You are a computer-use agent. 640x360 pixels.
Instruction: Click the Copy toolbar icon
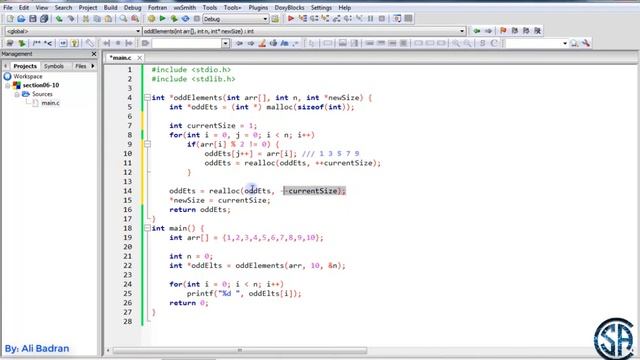point(97,19)
